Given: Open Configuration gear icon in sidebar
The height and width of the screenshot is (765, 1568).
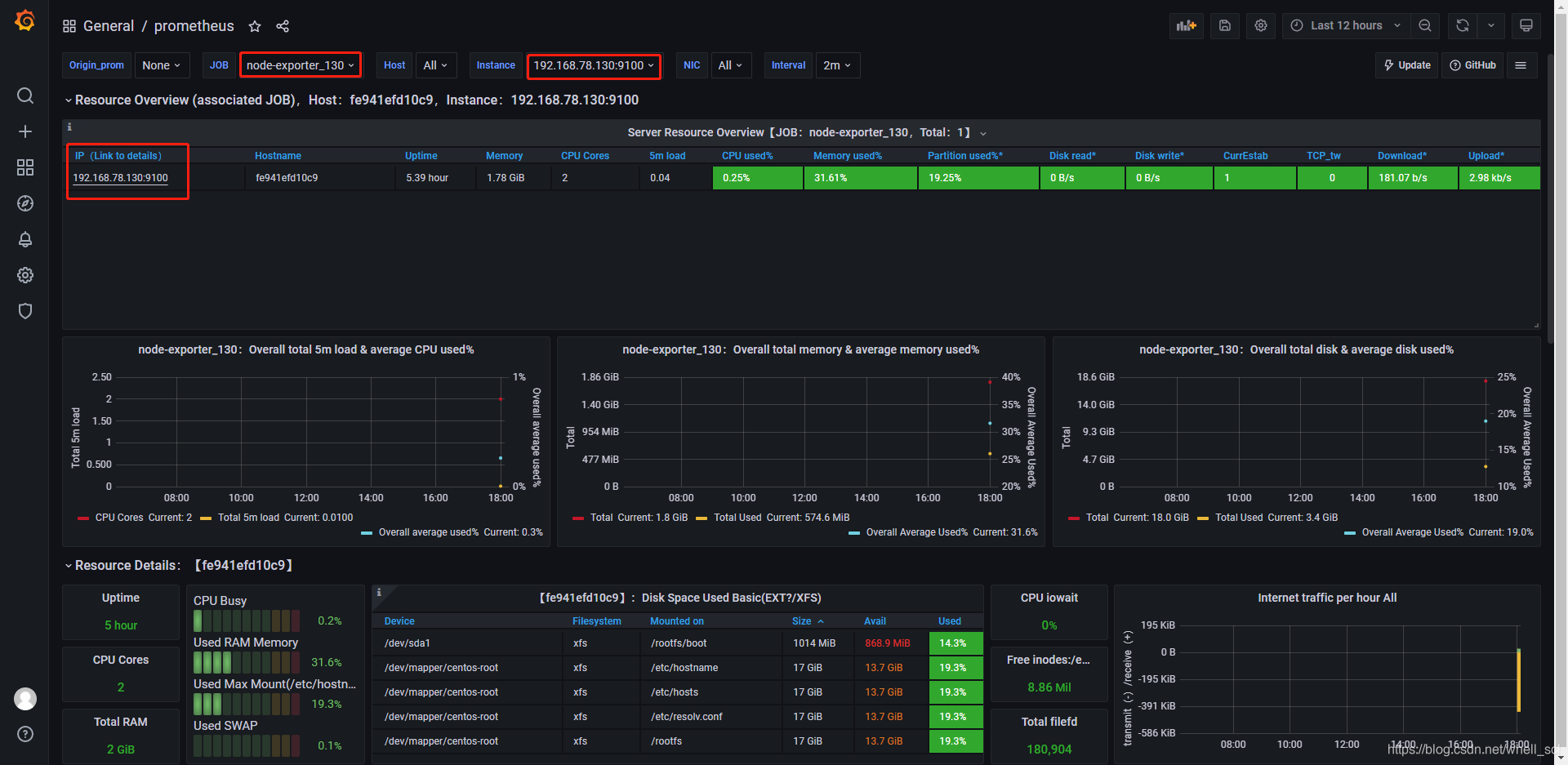Looking at the screenshot, I should (x=25, y=275).
